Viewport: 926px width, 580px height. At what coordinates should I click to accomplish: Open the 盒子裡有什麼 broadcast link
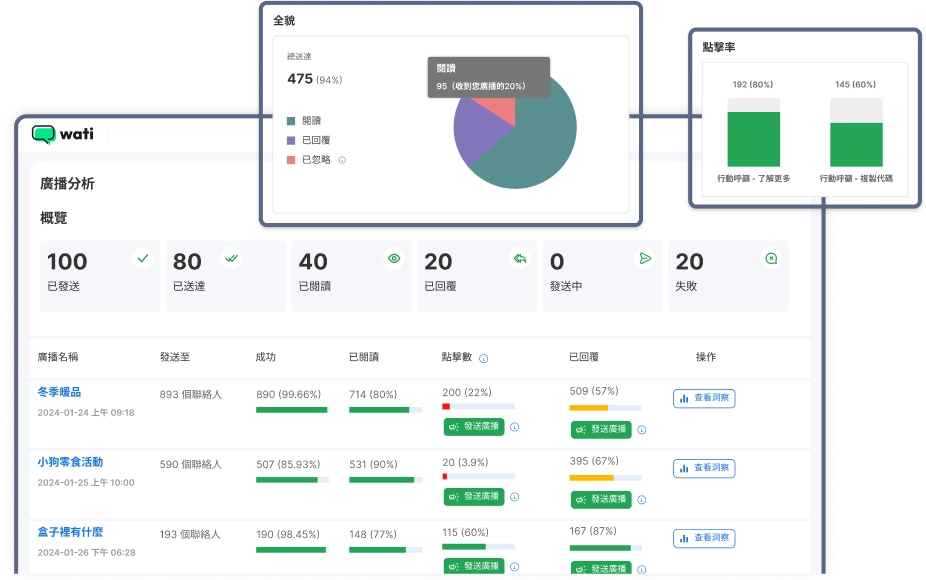(x=70, y=533)
